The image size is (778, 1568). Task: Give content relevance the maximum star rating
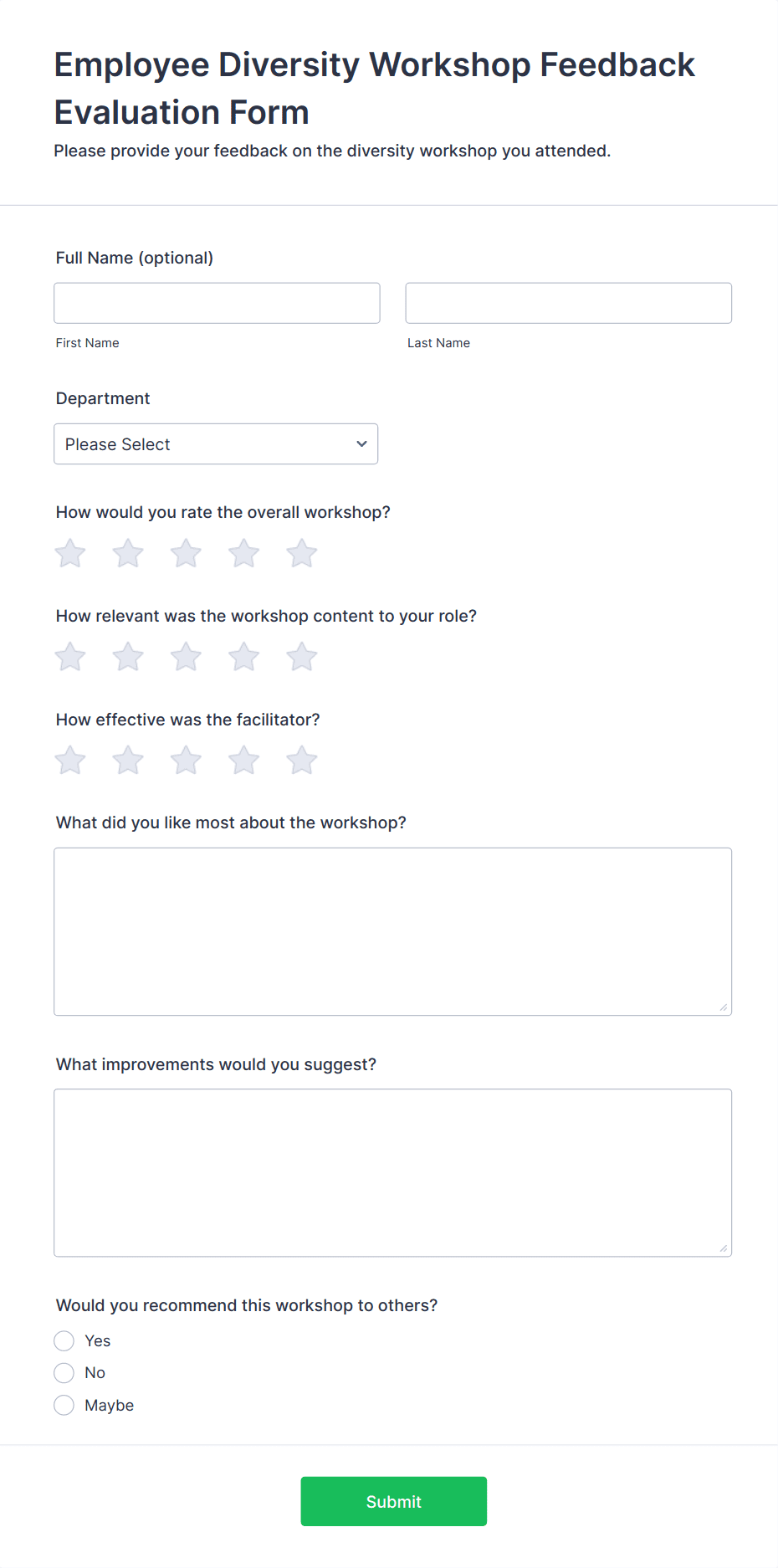click(x=301, y=657)
